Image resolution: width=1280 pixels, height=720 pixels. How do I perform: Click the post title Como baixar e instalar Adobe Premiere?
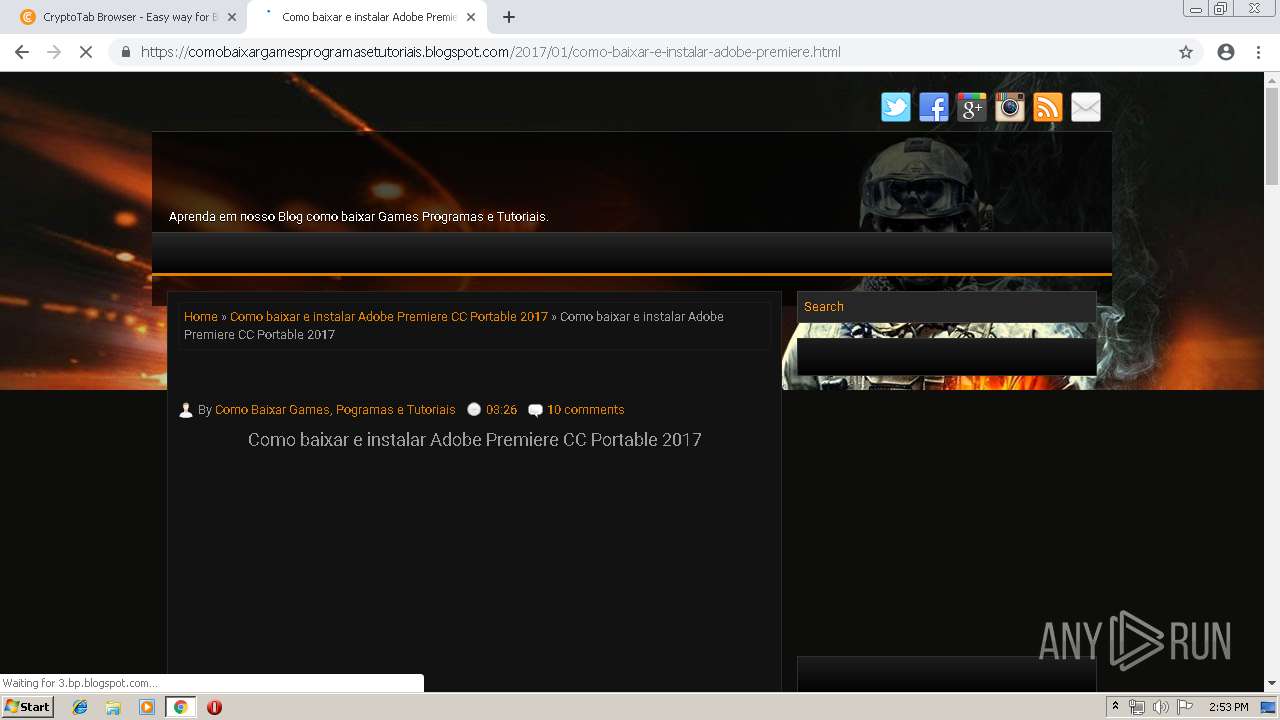click(475, 440)
